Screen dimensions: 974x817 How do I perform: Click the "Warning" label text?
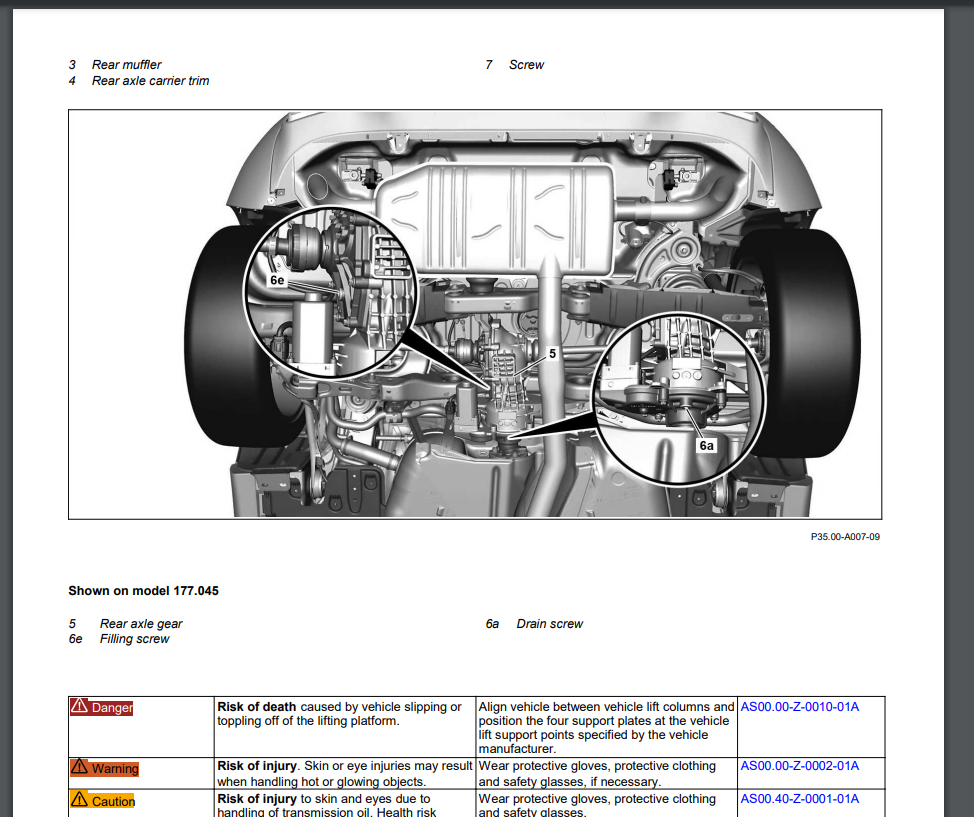[115, 769]
